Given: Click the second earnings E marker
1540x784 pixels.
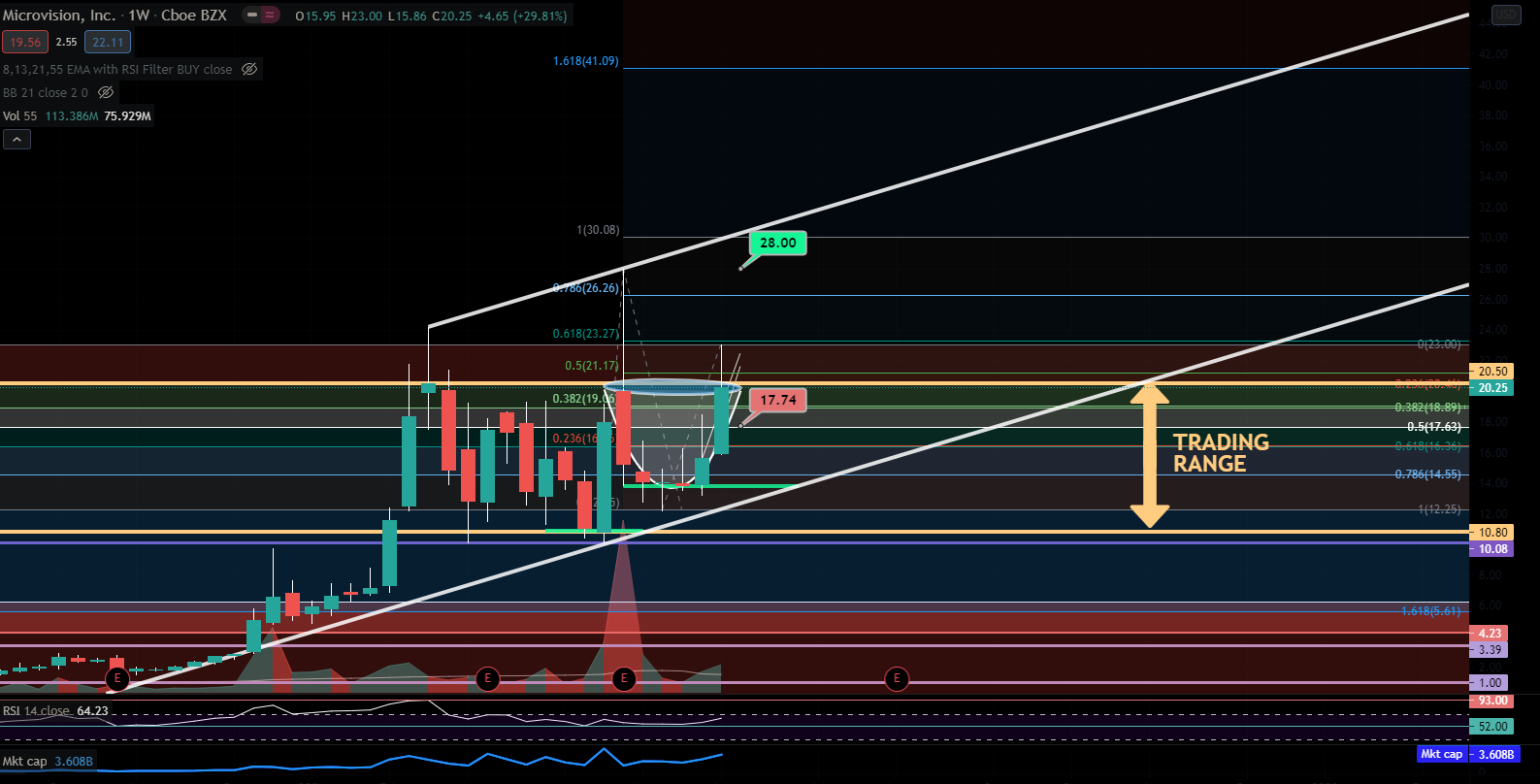Looking at the screenshot, I should pyautogui.click(x=487, y=678).
